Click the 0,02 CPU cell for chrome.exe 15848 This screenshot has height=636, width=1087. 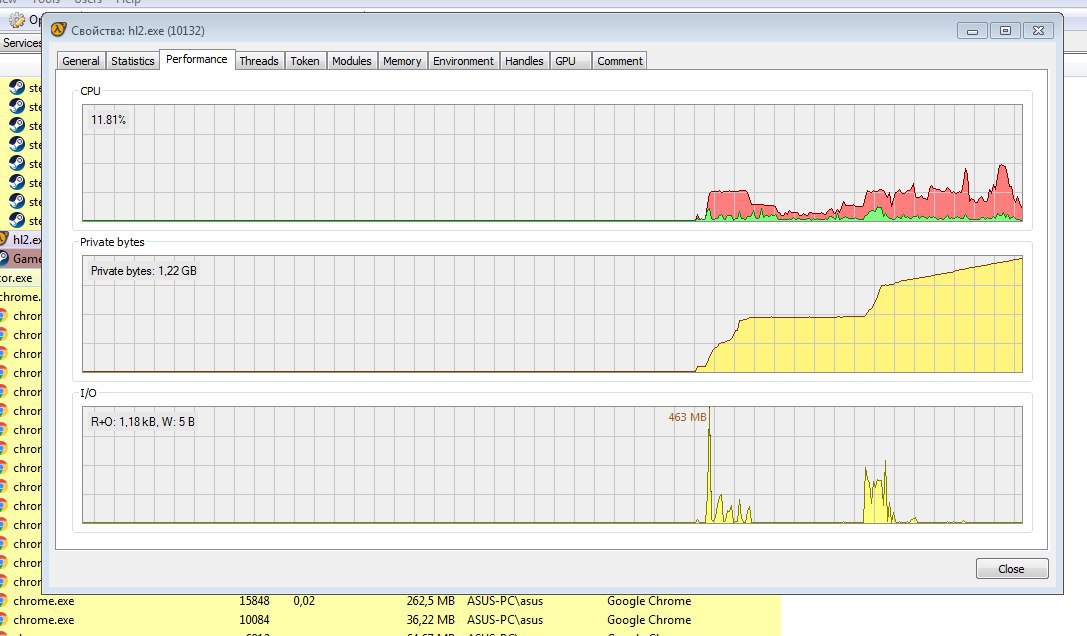click(x=304, y=601)
